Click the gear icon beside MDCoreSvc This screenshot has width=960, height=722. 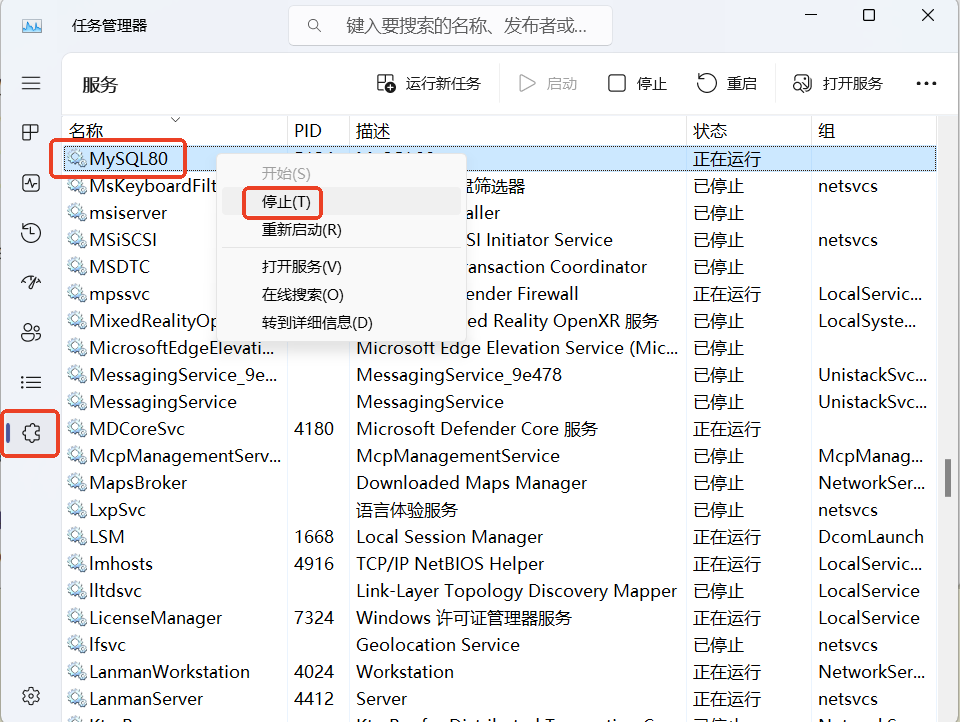[77, 429]
